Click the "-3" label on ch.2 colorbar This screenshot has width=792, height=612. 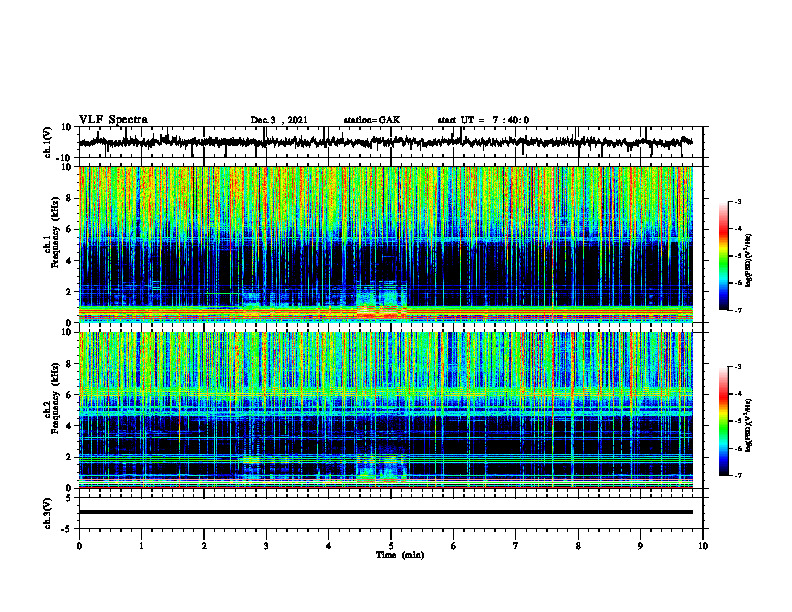[x=738, y=367]
